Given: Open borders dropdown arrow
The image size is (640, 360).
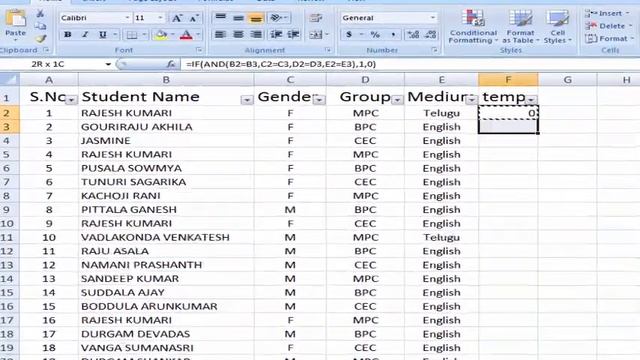Looking at the screenshot, I should [144, 35].
